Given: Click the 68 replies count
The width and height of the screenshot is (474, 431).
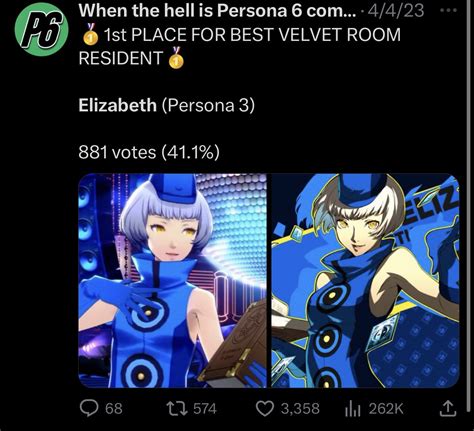Looking at the screenshot, I should pos(114,409).
